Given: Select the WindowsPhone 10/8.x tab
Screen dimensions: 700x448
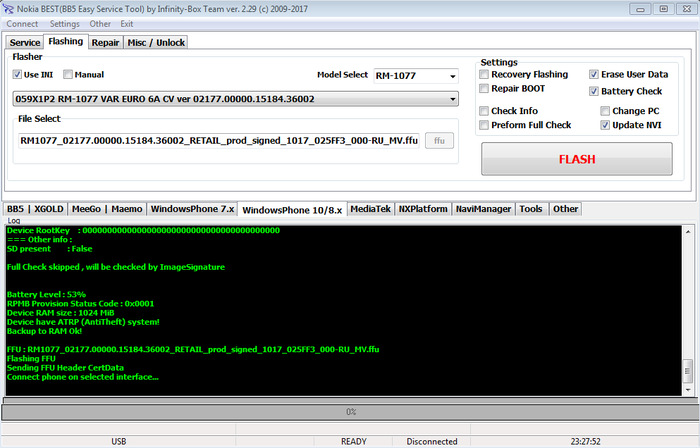Looking at the screenshot, I should click(x=292, y=210).
